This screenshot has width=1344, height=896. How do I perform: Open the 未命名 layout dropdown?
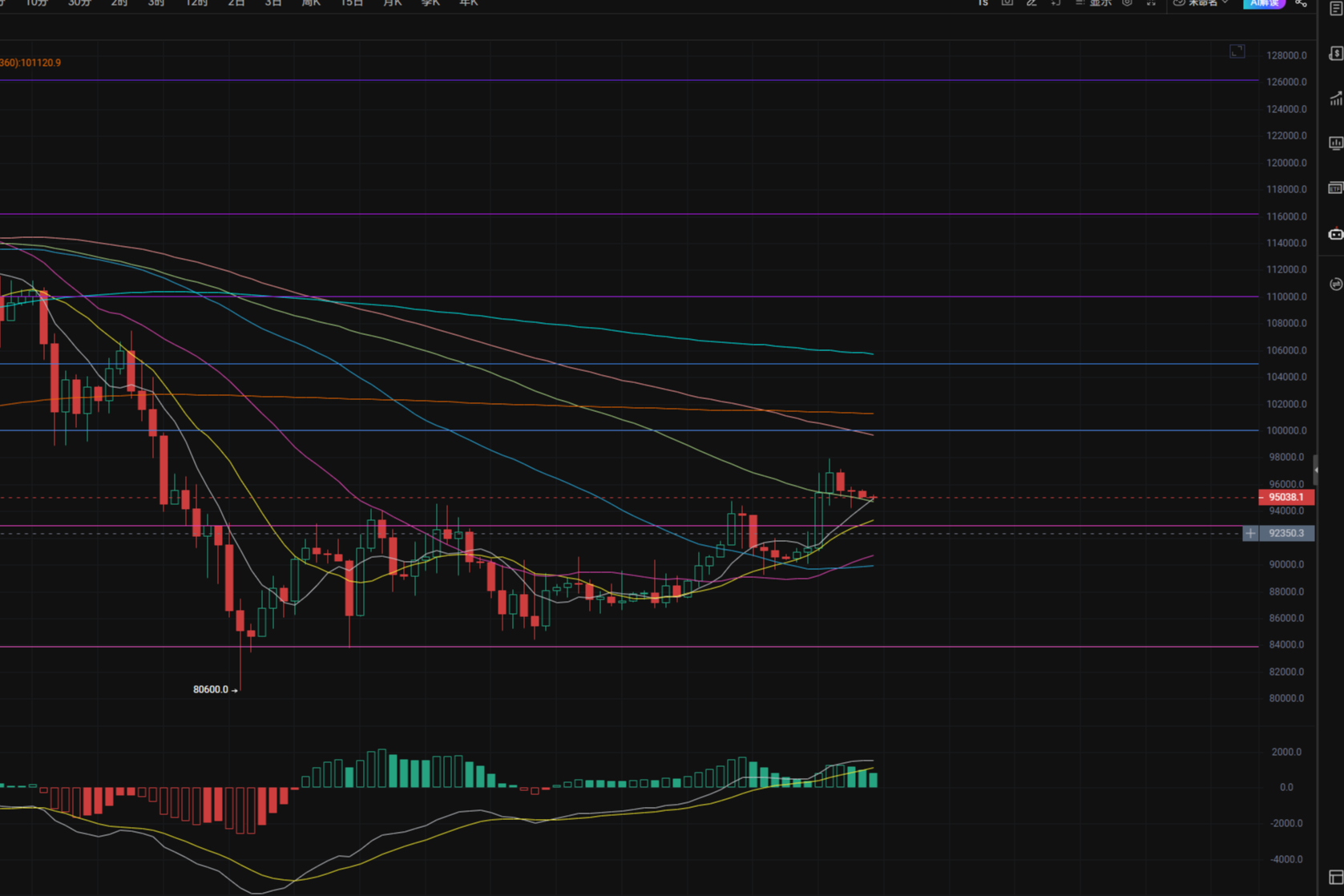[1201, 3]
